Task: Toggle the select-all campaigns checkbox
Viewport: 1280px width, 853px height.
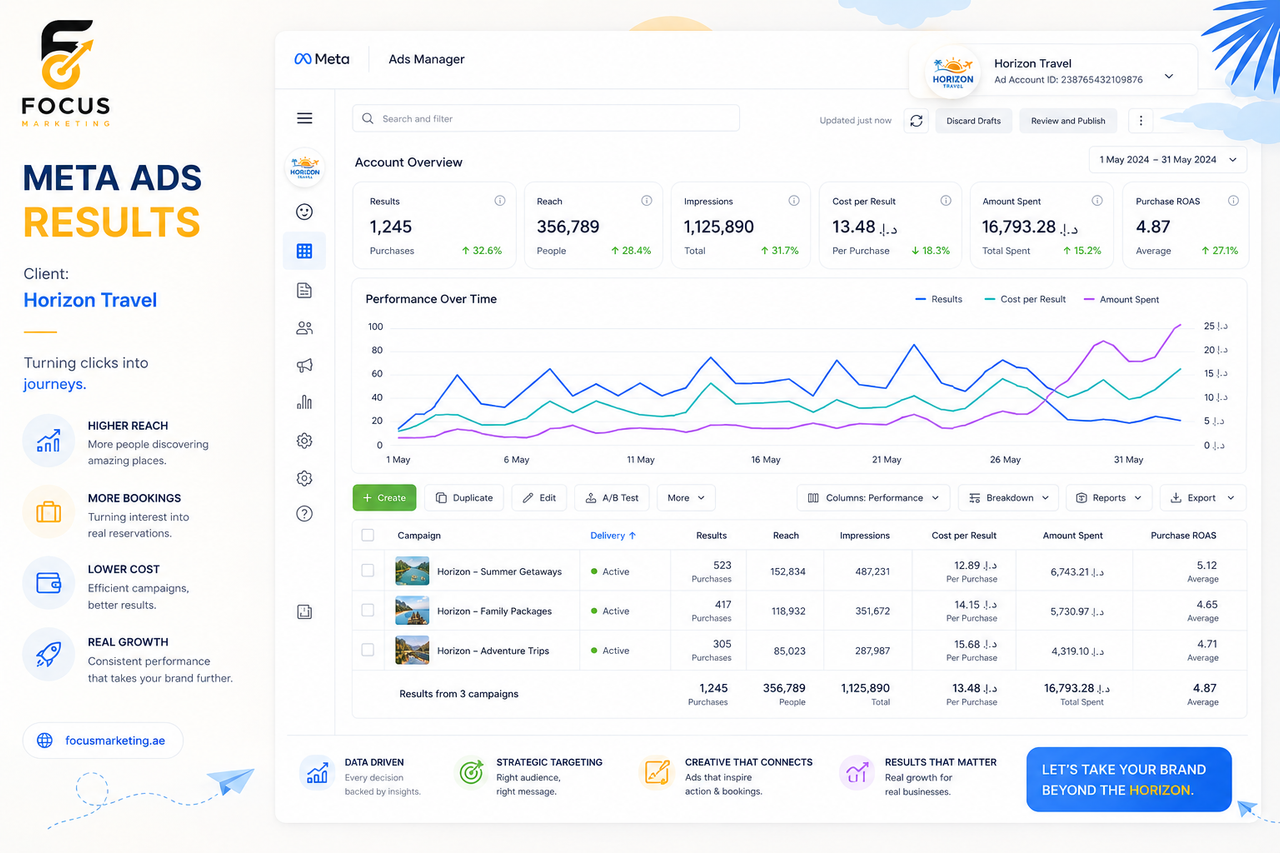Action: 367,535
